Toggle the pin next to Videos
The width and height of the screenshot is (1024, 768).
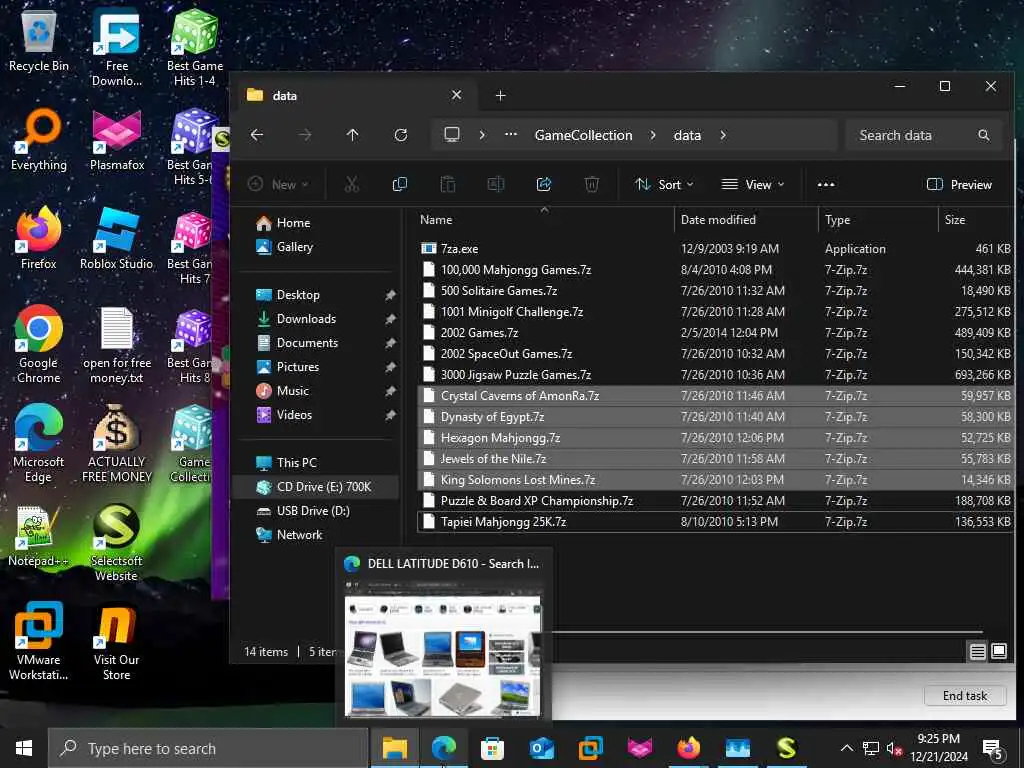tap(390, 415)
